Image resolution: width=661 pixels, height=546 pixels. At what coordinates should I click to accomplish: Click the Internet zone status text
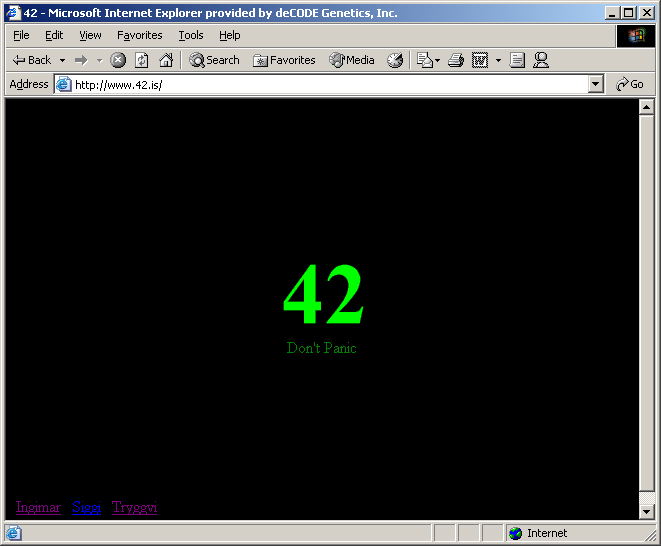click(547, 533)
